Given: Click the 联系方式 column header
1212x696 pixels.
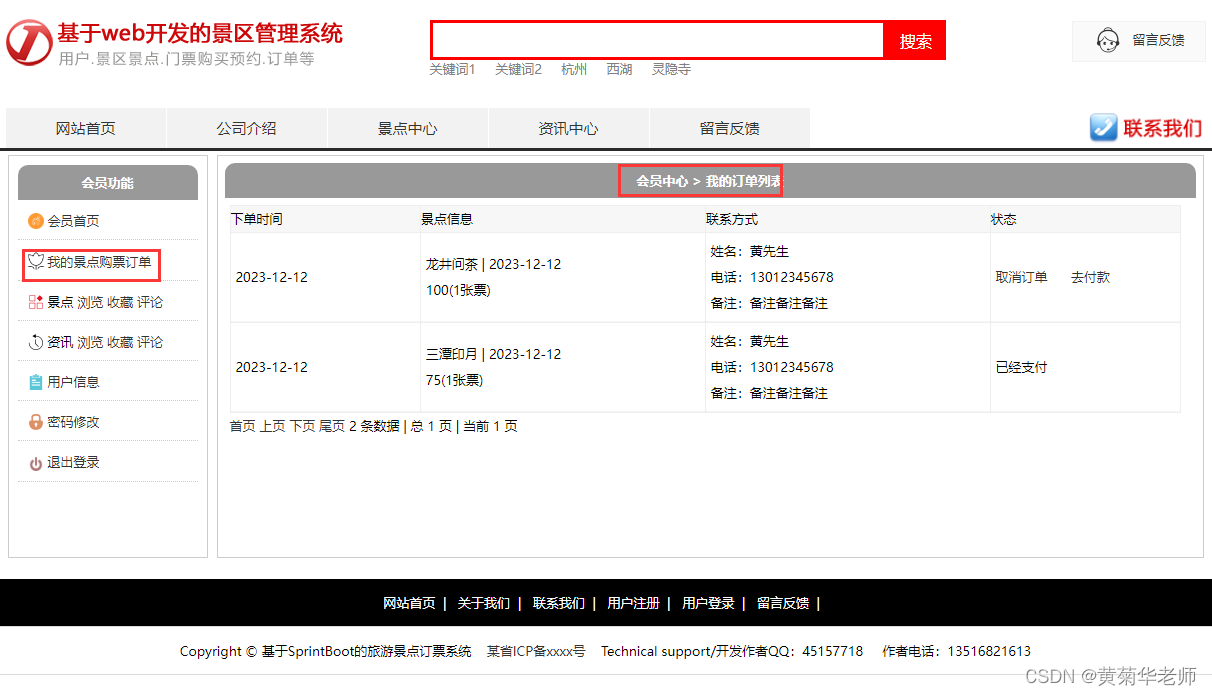Looking at the screenshot, I should tap(732, 219).
